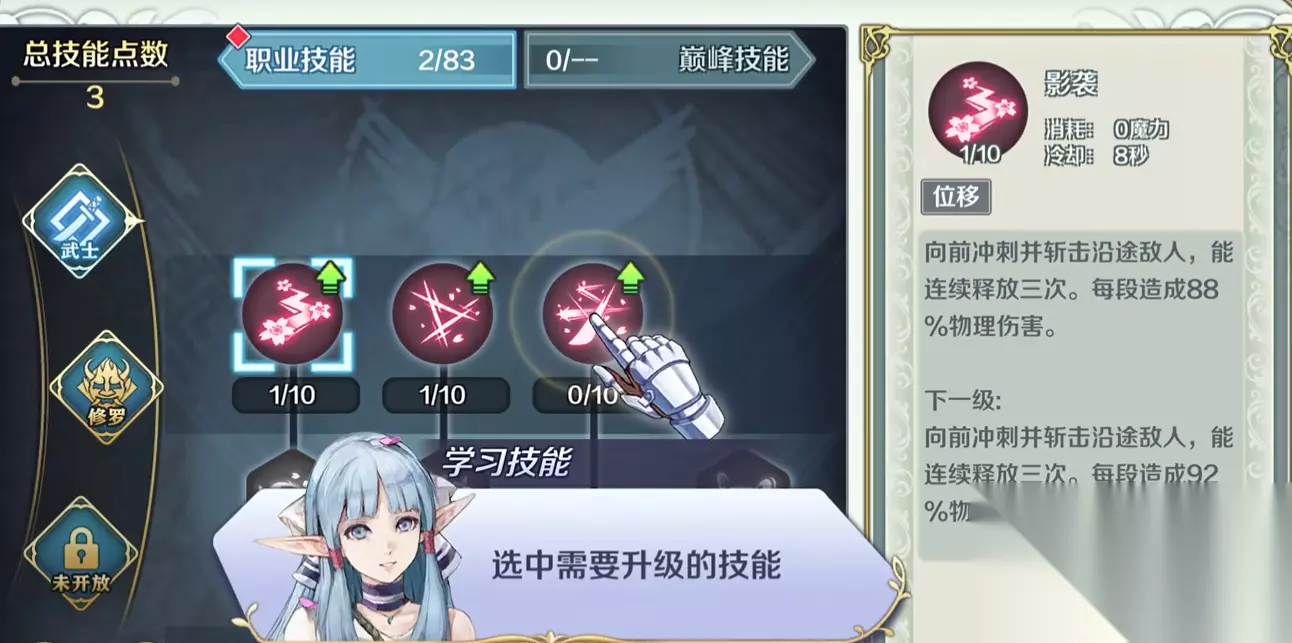Tap the green upgrade arrow on the third skill
Image resolution: width=1292 pixels, height=643 pixels.
630,276
